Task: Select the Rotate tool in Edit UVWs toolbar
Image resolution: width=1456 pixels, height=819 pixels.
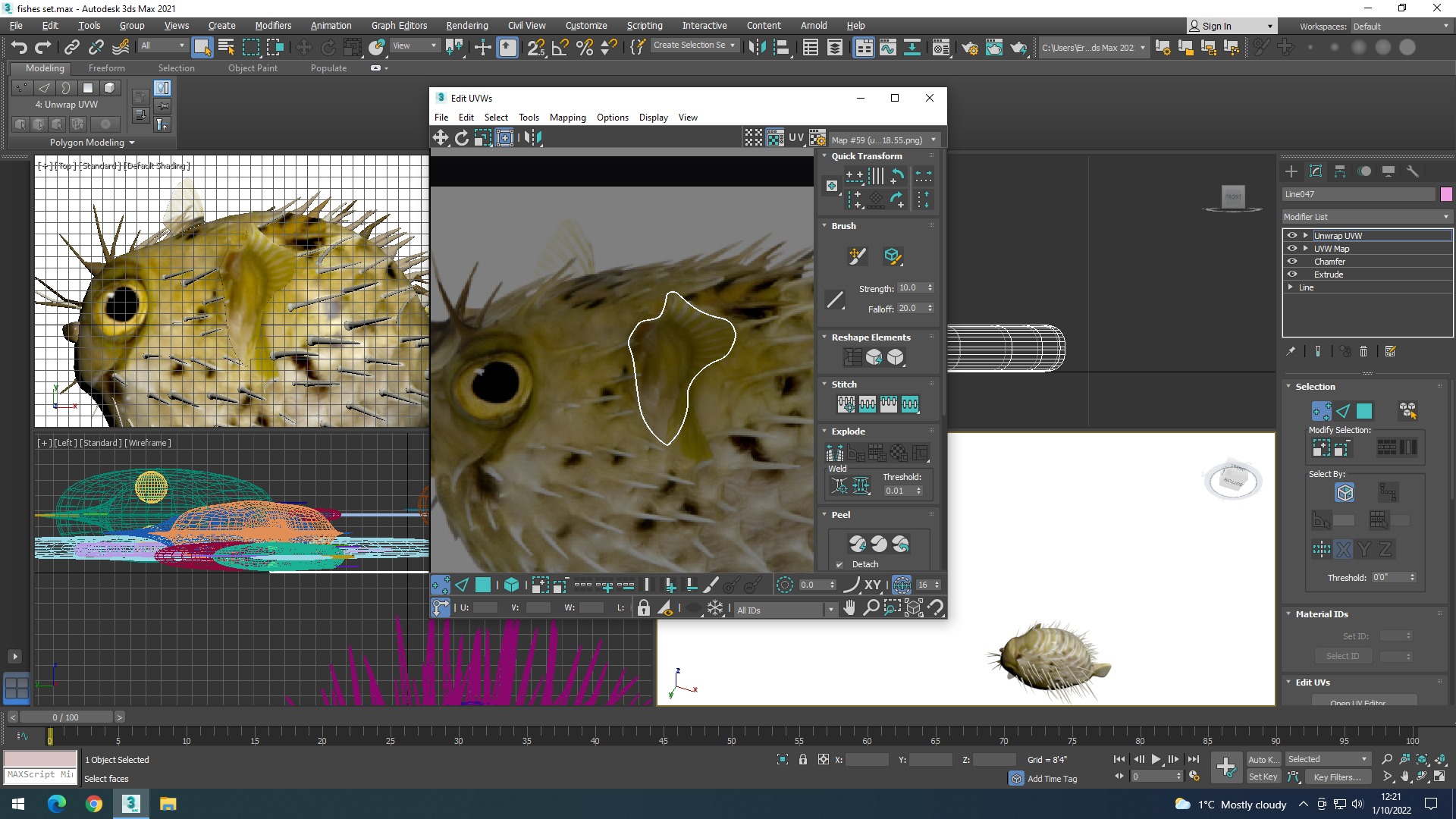Action: tap(462, 137)
